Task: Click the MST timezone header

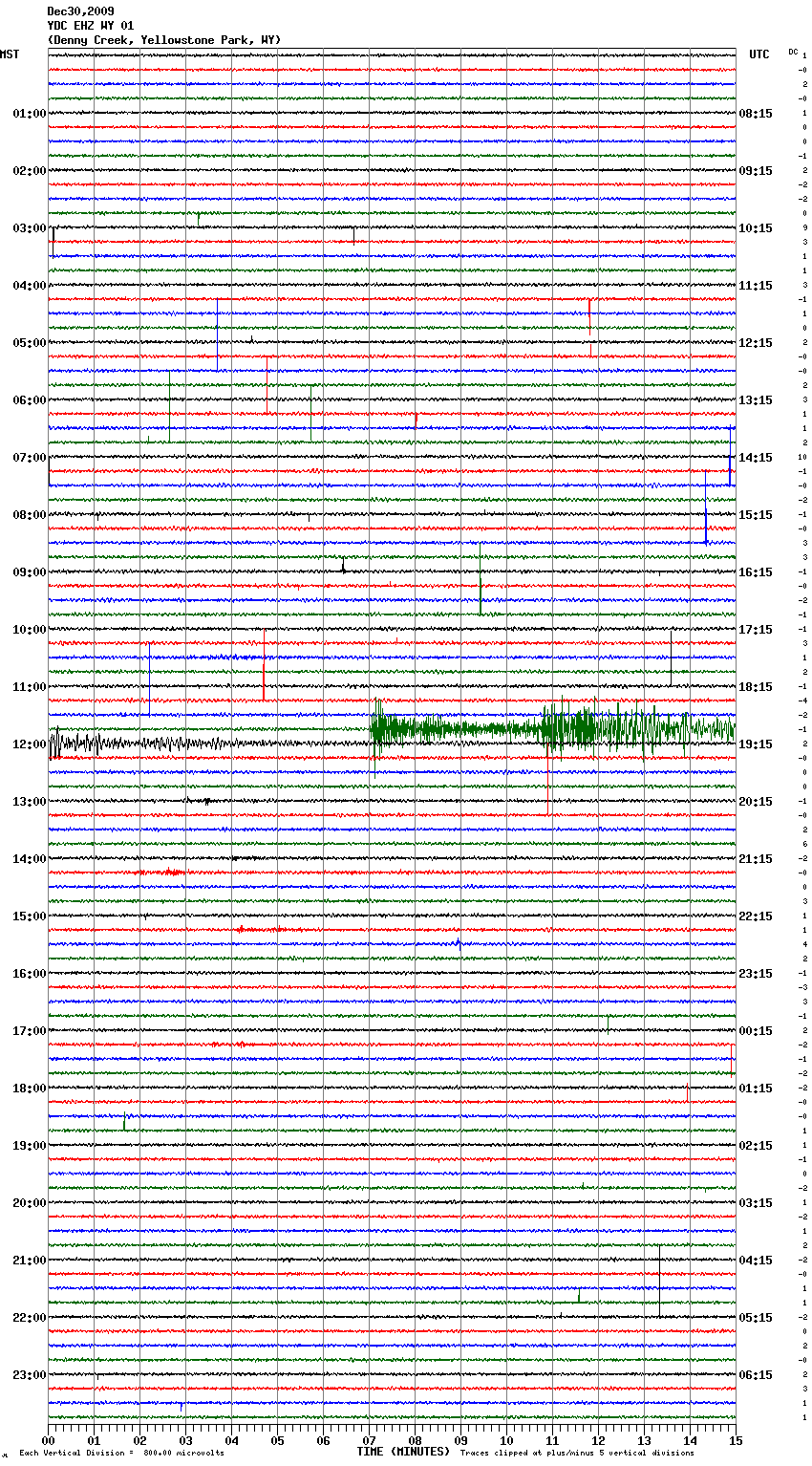Action: click(10, 54)
